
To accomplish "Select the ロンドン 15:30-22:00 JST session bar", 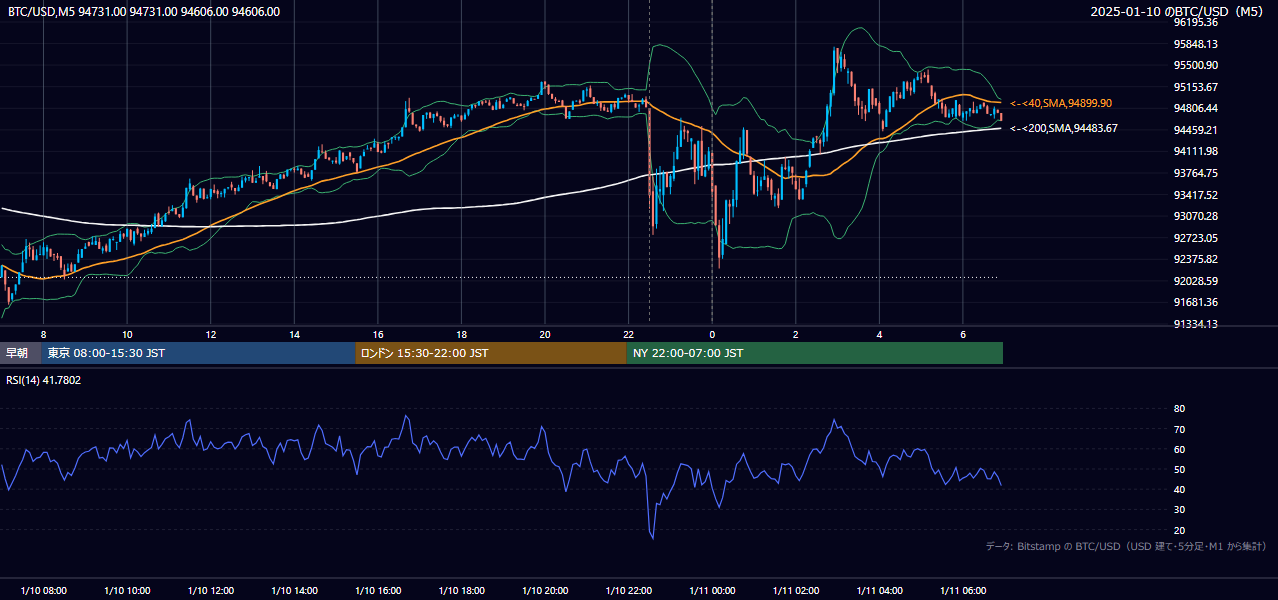I will (491, 353).
